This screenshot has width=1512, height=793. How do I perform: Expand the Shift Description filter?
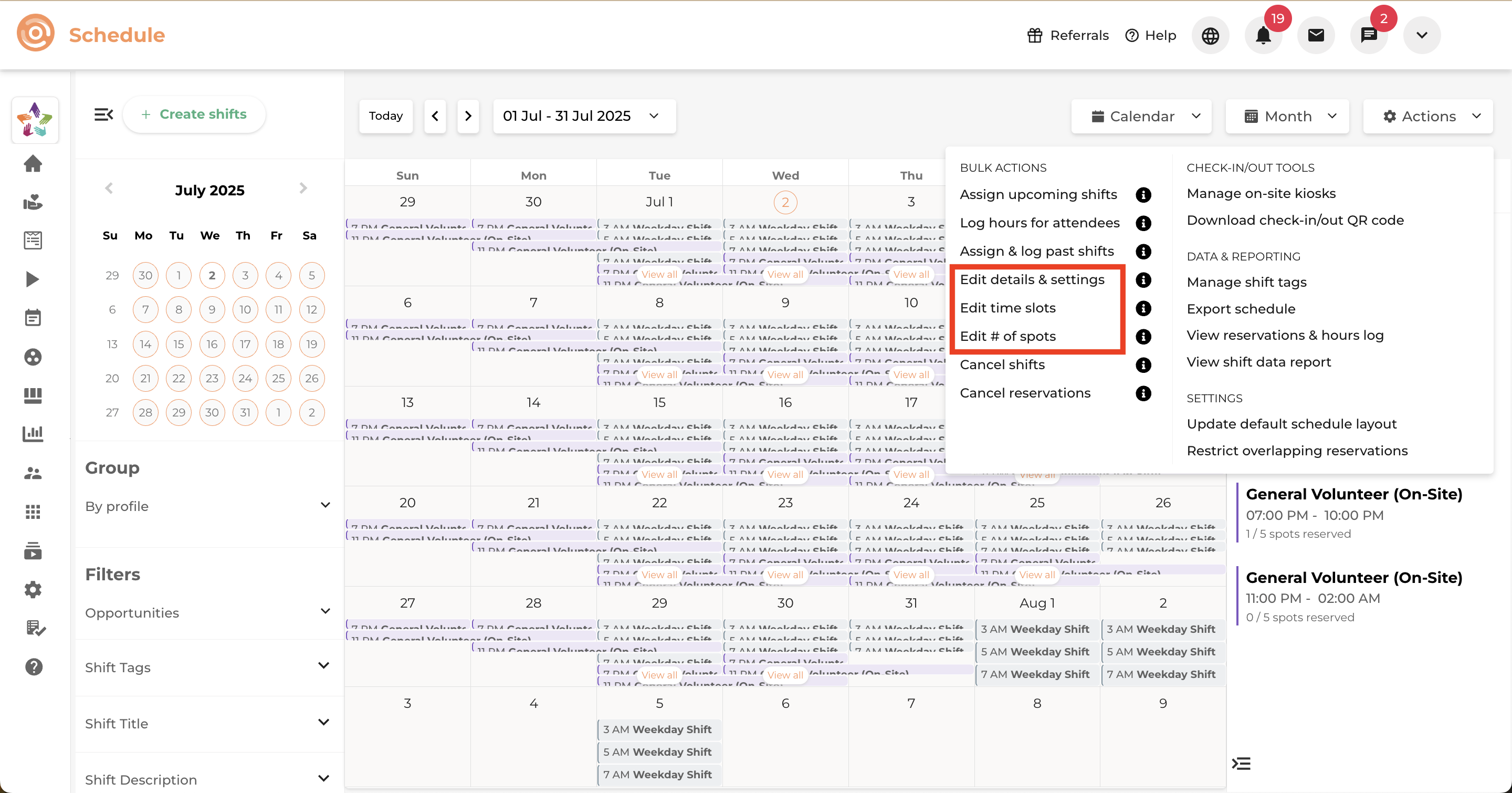pos(208,779)
